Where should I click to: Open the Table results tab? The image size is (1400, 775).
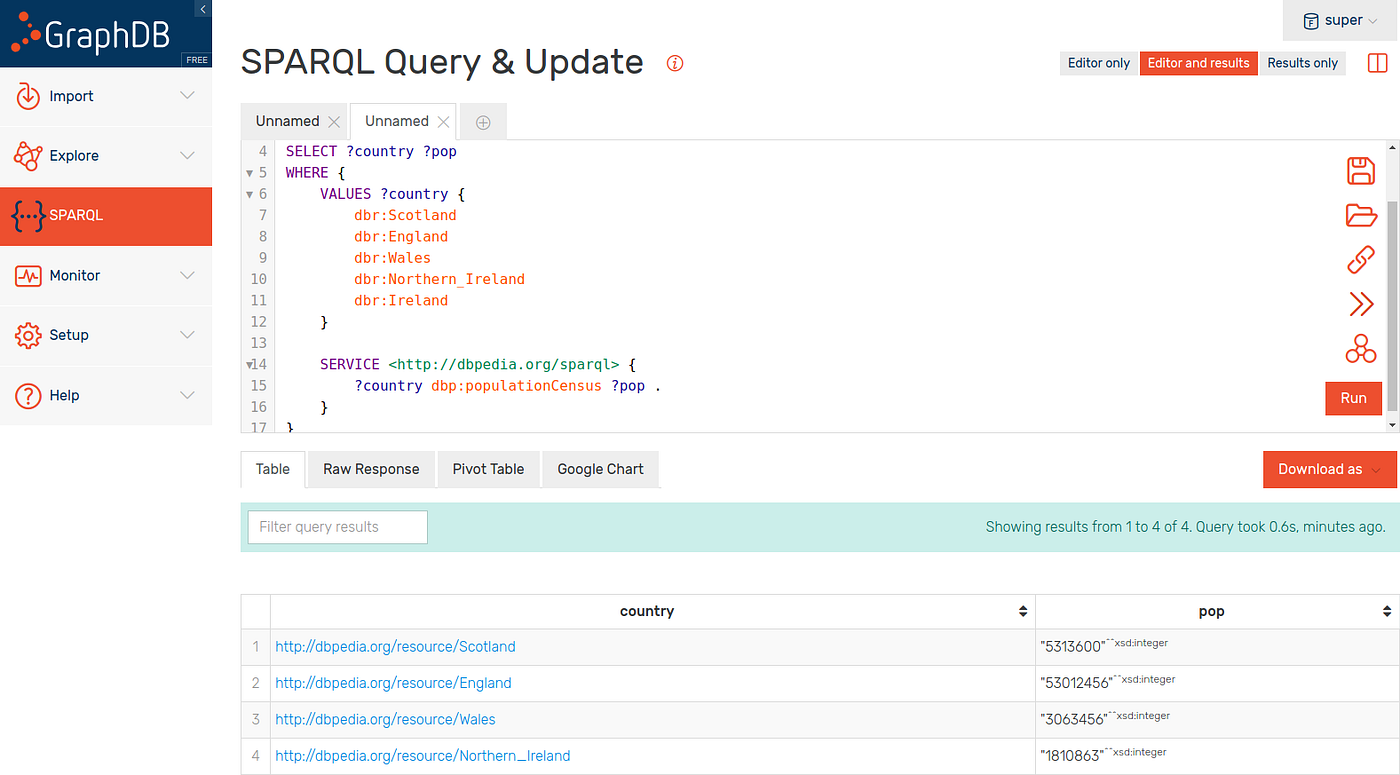272,469
